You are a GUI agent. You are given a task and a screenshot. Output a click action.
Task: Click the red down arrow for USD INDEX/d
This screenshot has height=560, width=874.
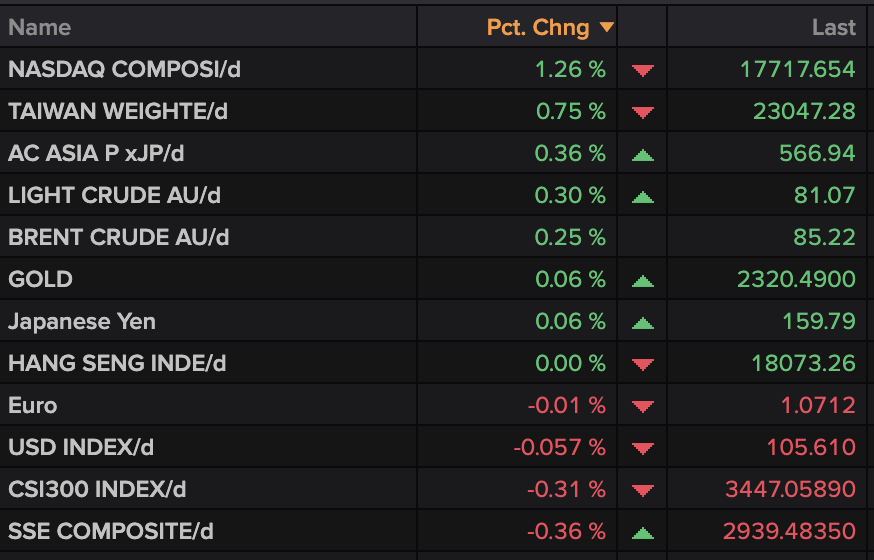click(643, 448)
